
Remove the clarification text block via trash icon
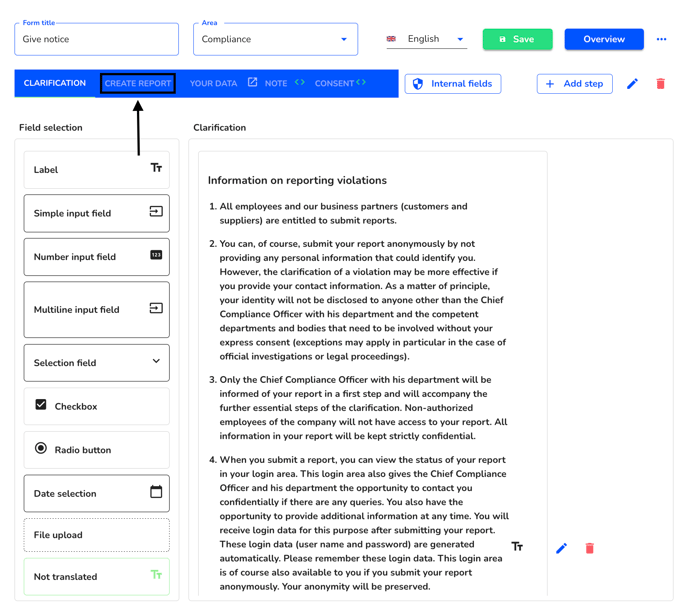point(590,548)
